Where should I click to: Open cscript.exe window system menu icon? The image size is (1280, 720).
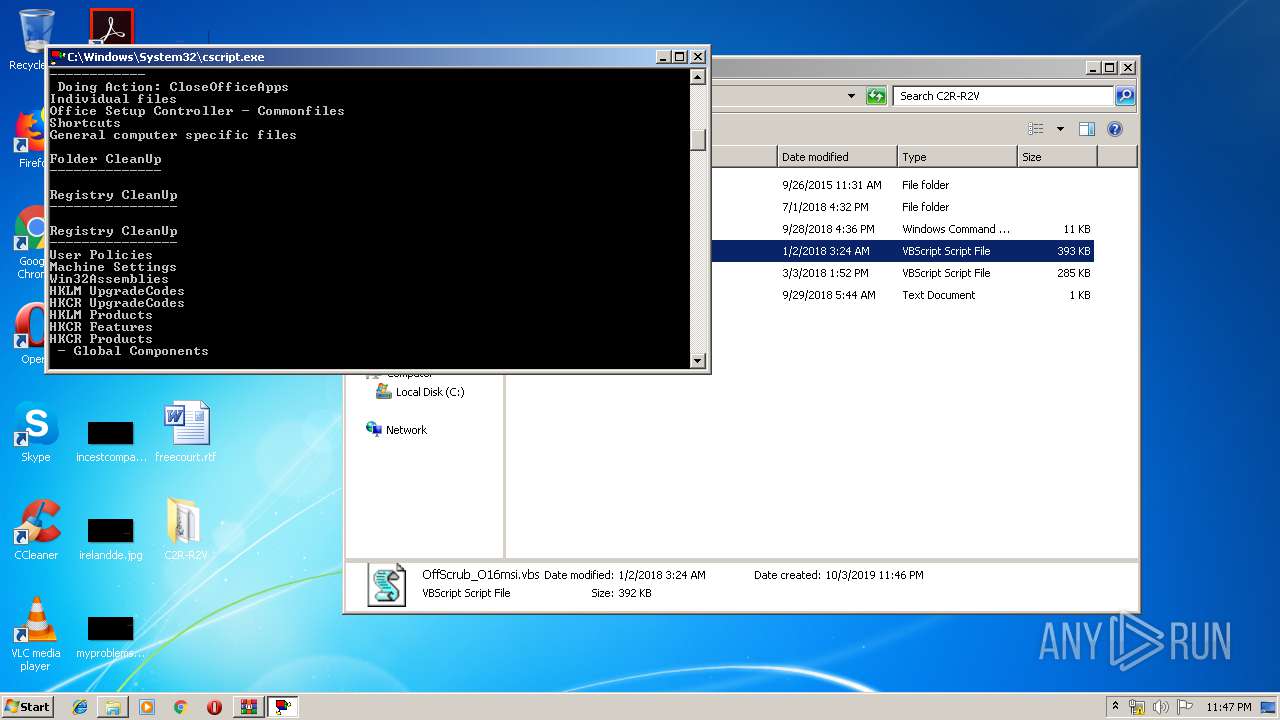58,57
